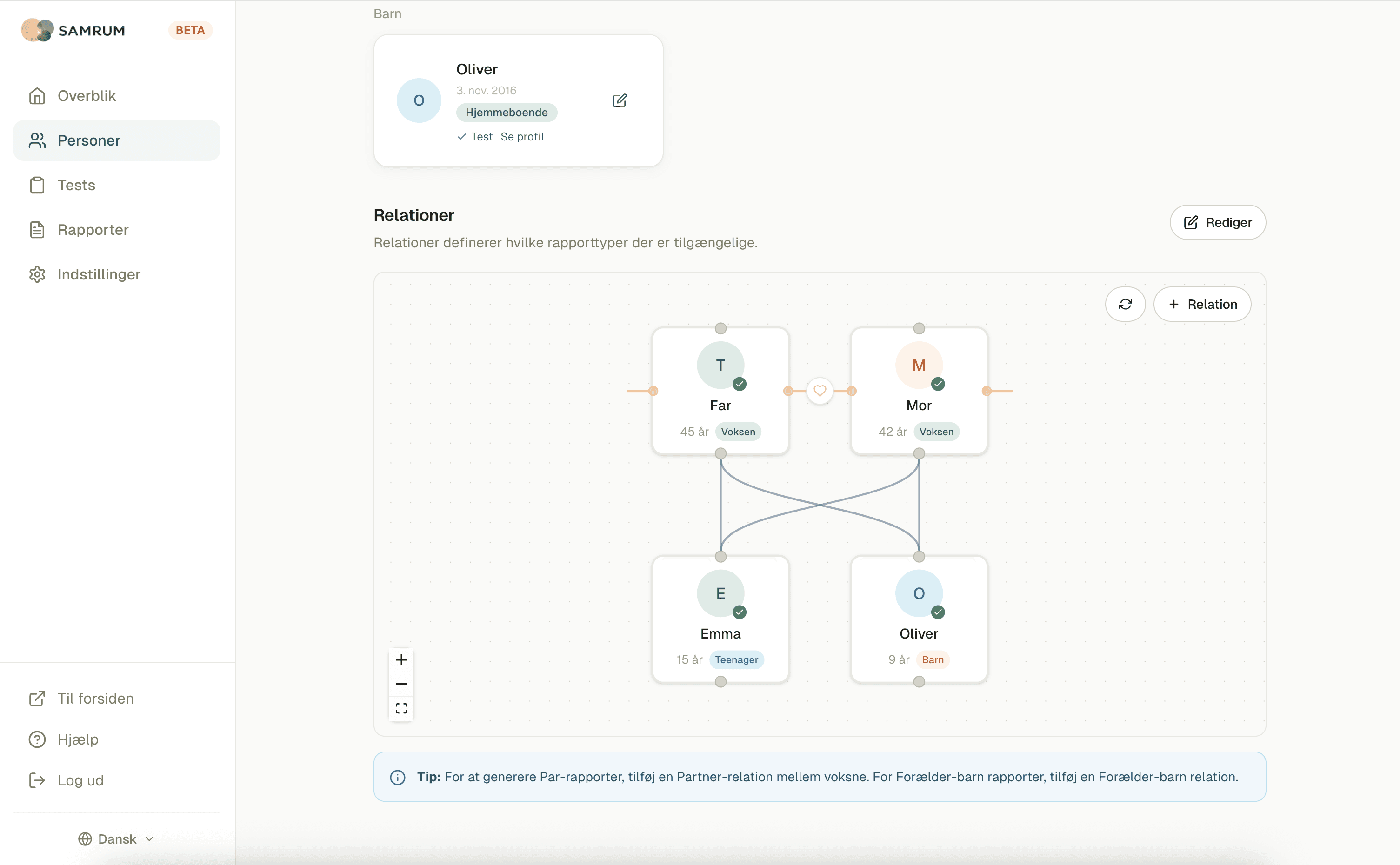Add a new Relation with the plus button
The height and width of the screenshot is (865, 1400).
(1202, 304)
